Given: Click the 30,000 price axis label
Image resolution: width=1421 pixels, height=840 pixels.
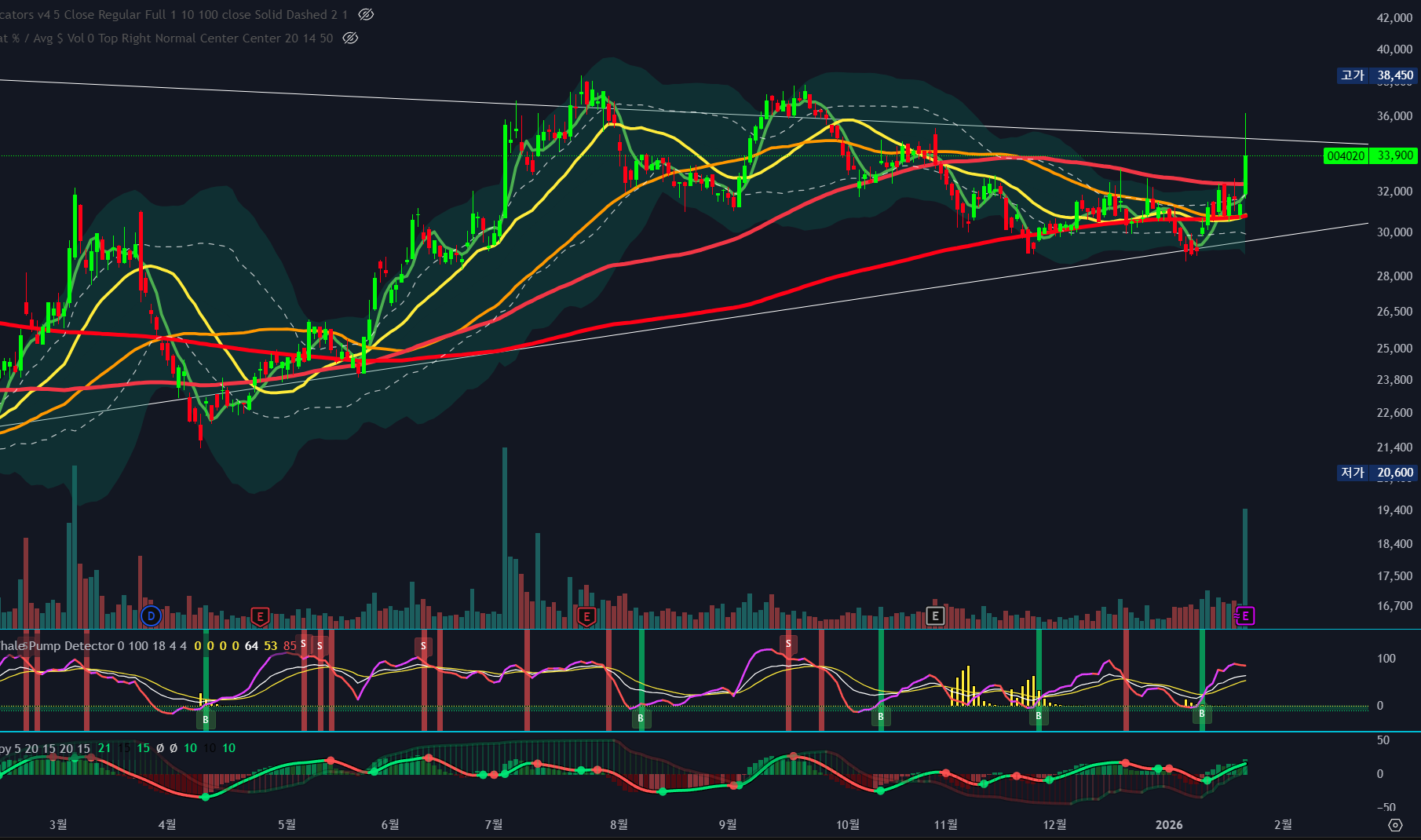Looking at the screenshot, I should tap(1394, 232).
